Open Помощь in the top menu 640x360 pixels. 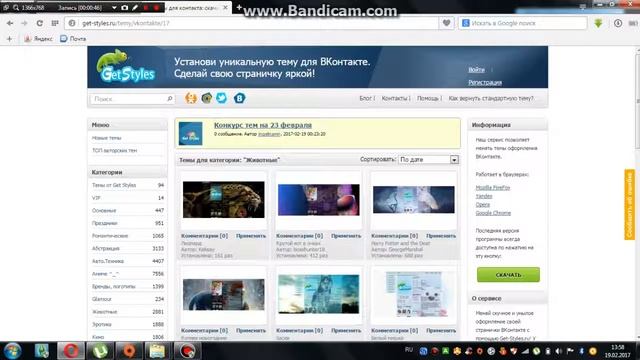coord(427,98)
